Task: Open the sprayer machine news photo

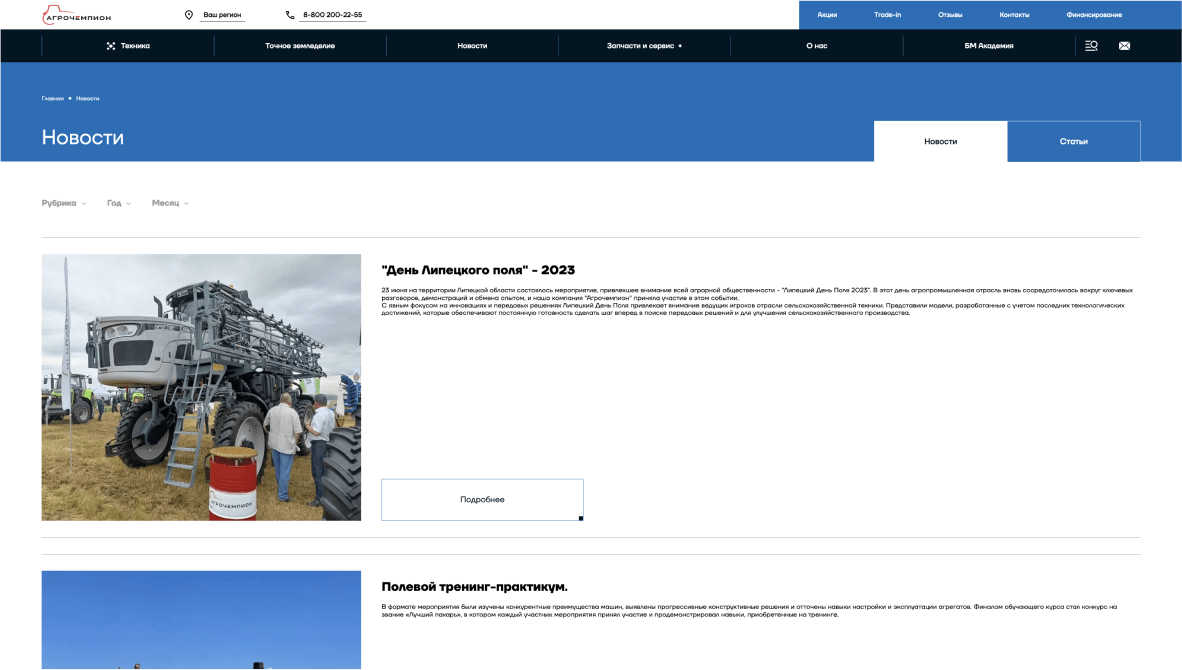Action: [x=201, y=387]
